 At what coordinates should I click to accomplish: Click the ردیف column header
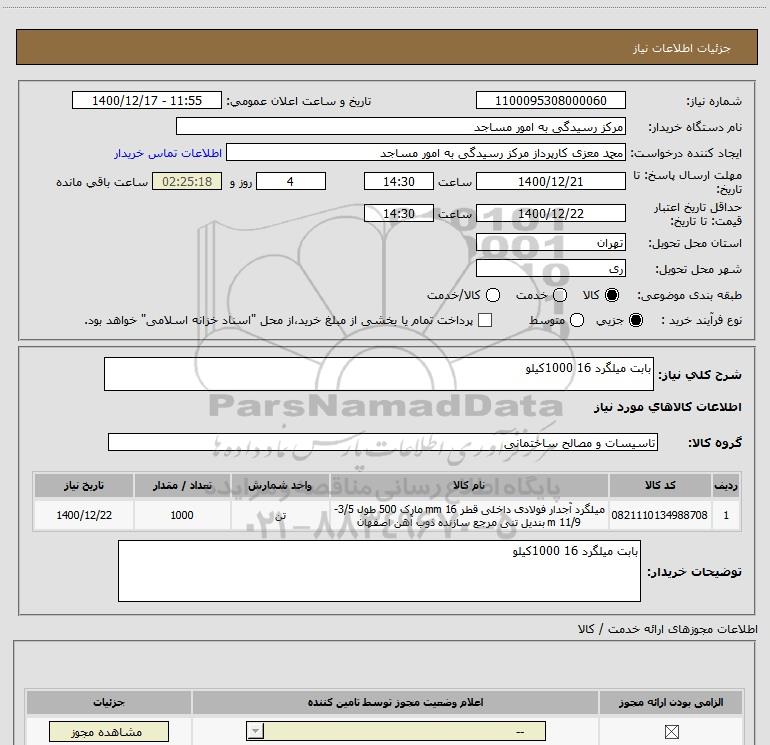pyautogui.click(x=726, y=485)
